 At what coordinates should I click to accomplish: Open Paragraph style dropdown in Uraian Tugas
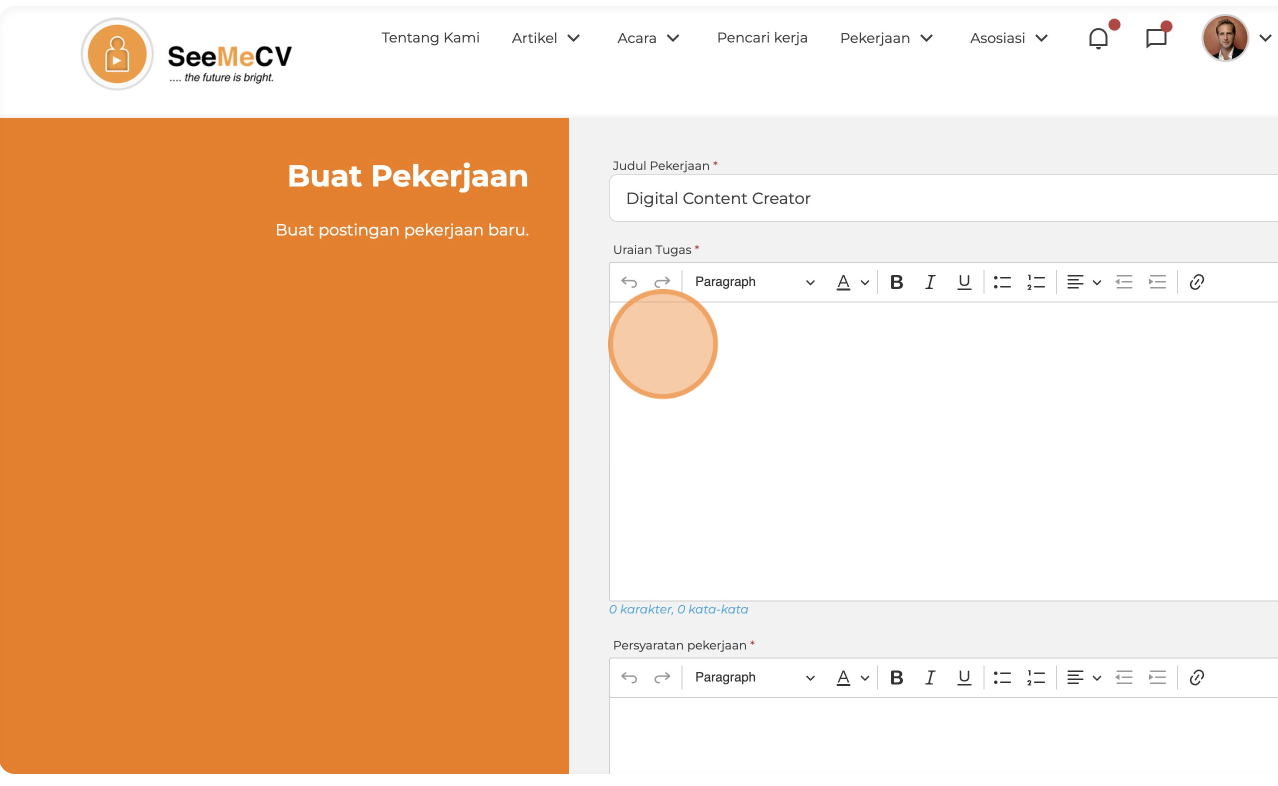point(755,282)
